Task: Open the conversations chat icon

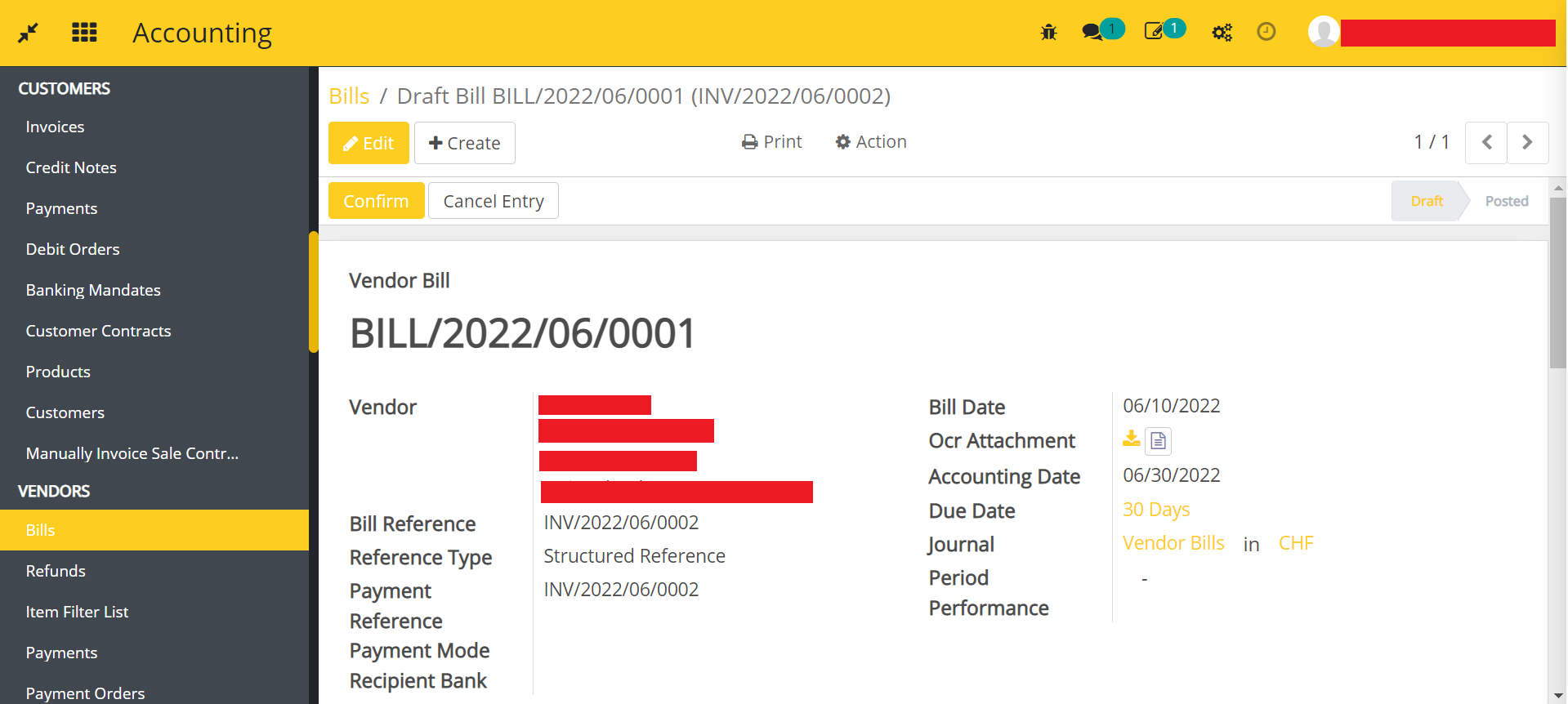Action: tap(1092, 32)
